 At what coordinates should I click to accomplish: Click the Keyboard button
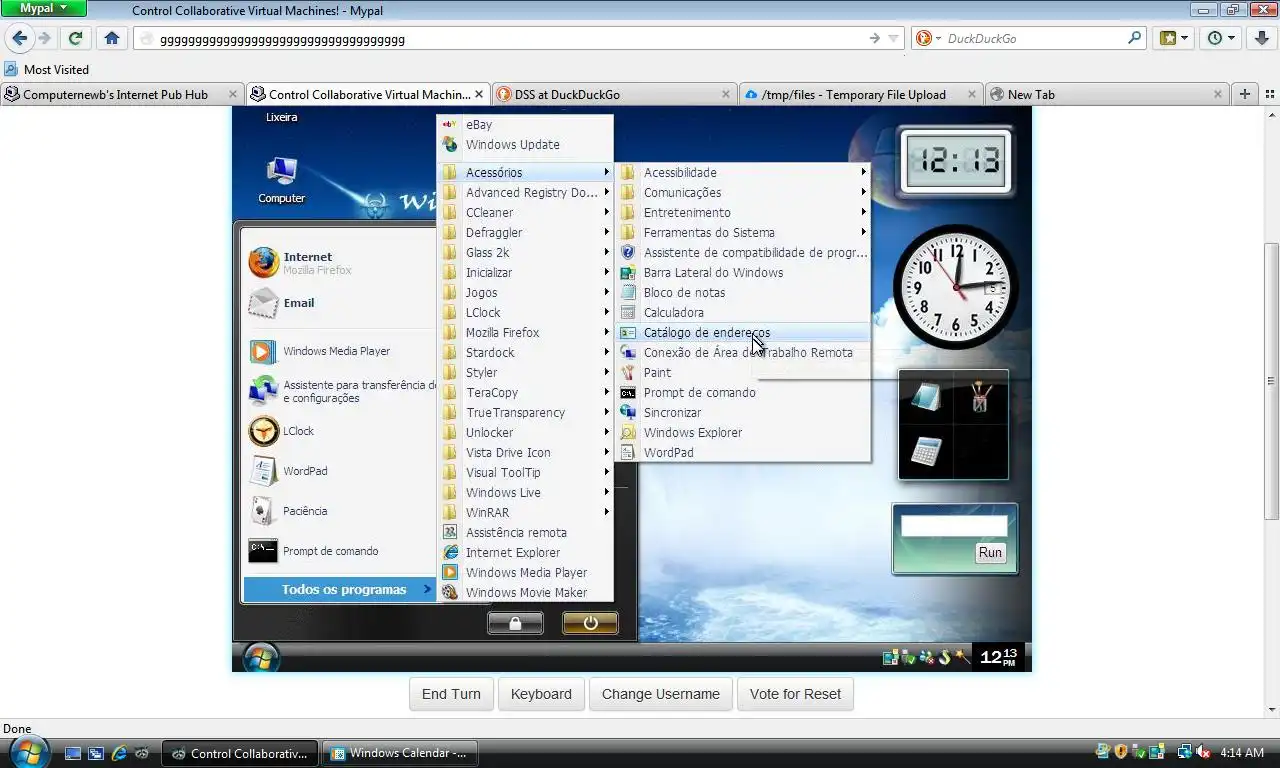coord(541,694)
